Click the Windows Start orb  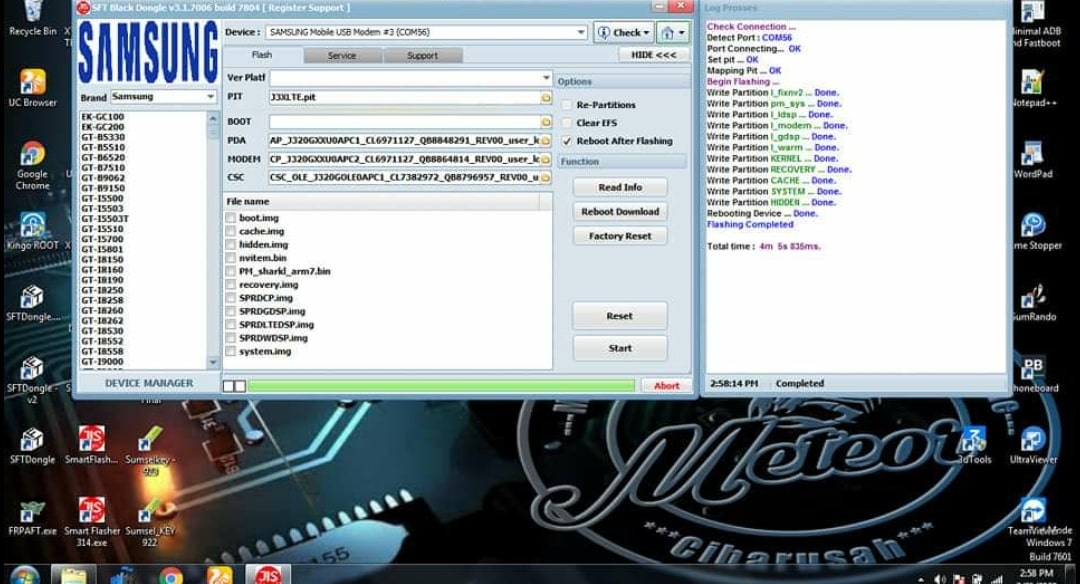click(25, 574)
